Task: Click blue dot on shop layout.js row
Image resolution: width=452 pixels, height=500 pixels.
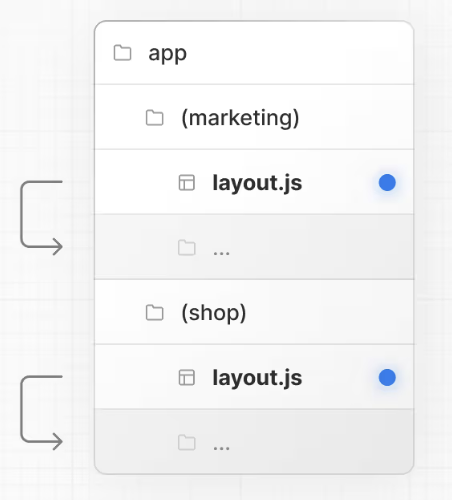Action: pyautogui.click(x=387, y=378)
